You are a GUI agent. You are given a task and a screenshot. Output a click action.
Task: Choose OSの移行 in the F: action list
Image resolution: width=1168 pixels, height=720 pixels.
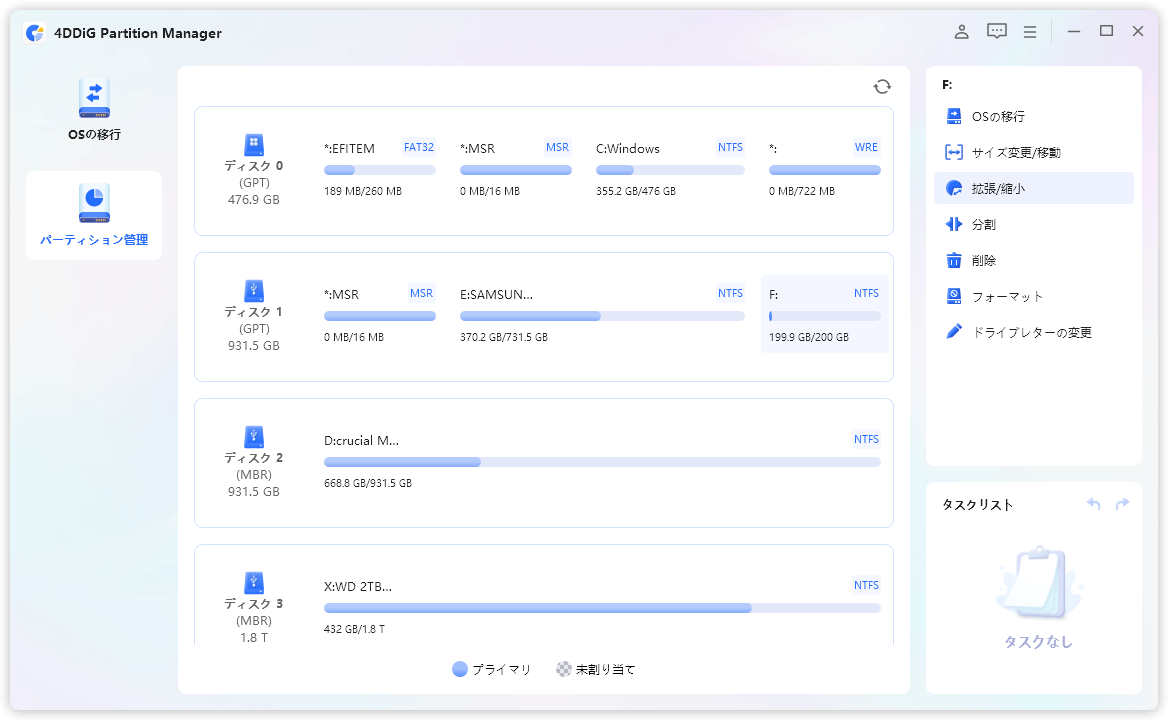point(1034,116)
